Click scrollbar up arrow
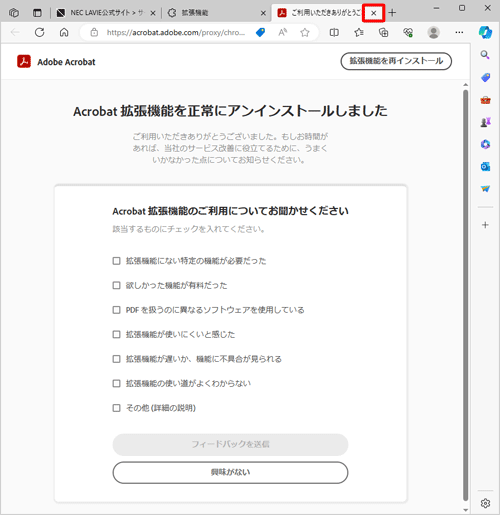 click(x=465, y=85)
